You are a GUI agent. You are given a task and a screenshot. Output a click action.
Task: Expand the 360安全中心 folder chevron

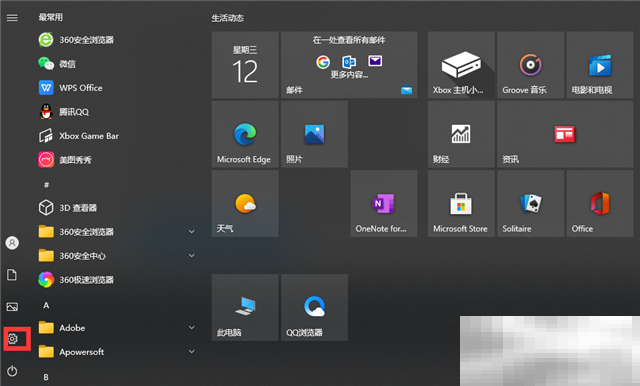point(191,255)
